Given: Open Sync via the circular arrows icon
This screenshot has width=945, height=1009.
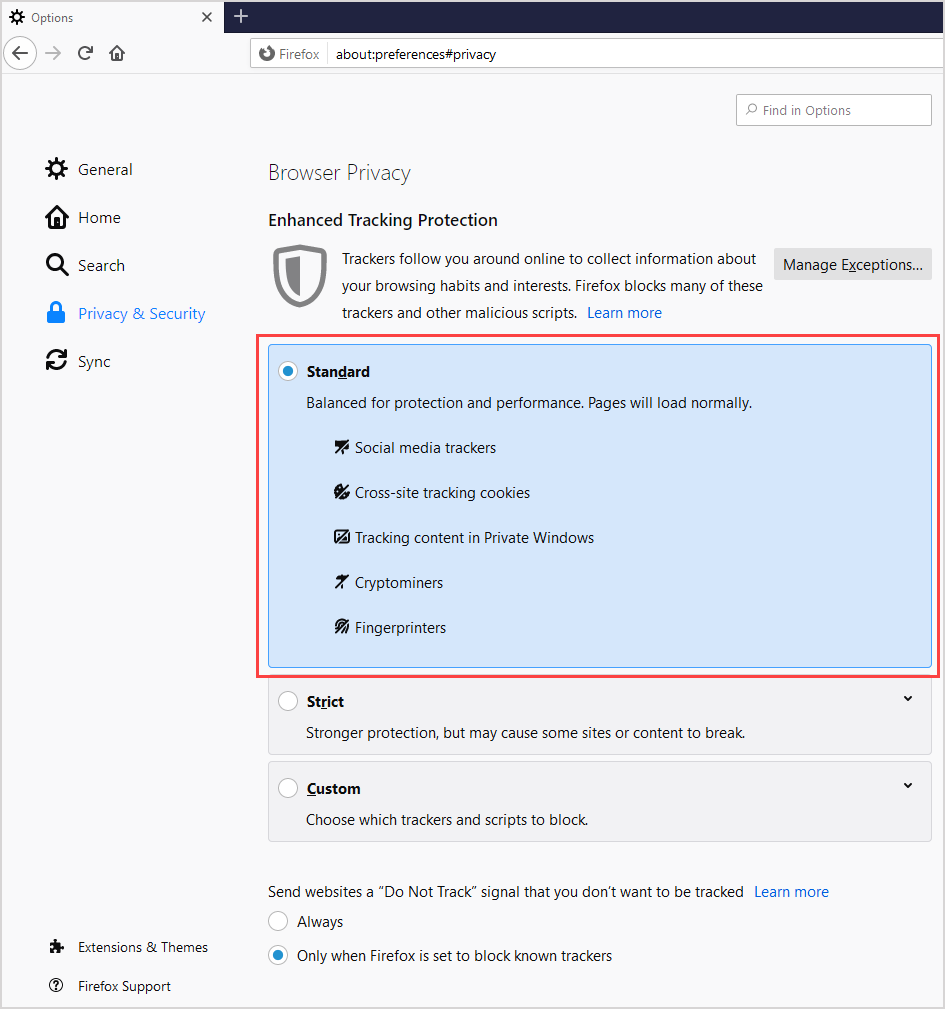Looking at the screenshot, I should coord(57,360).
